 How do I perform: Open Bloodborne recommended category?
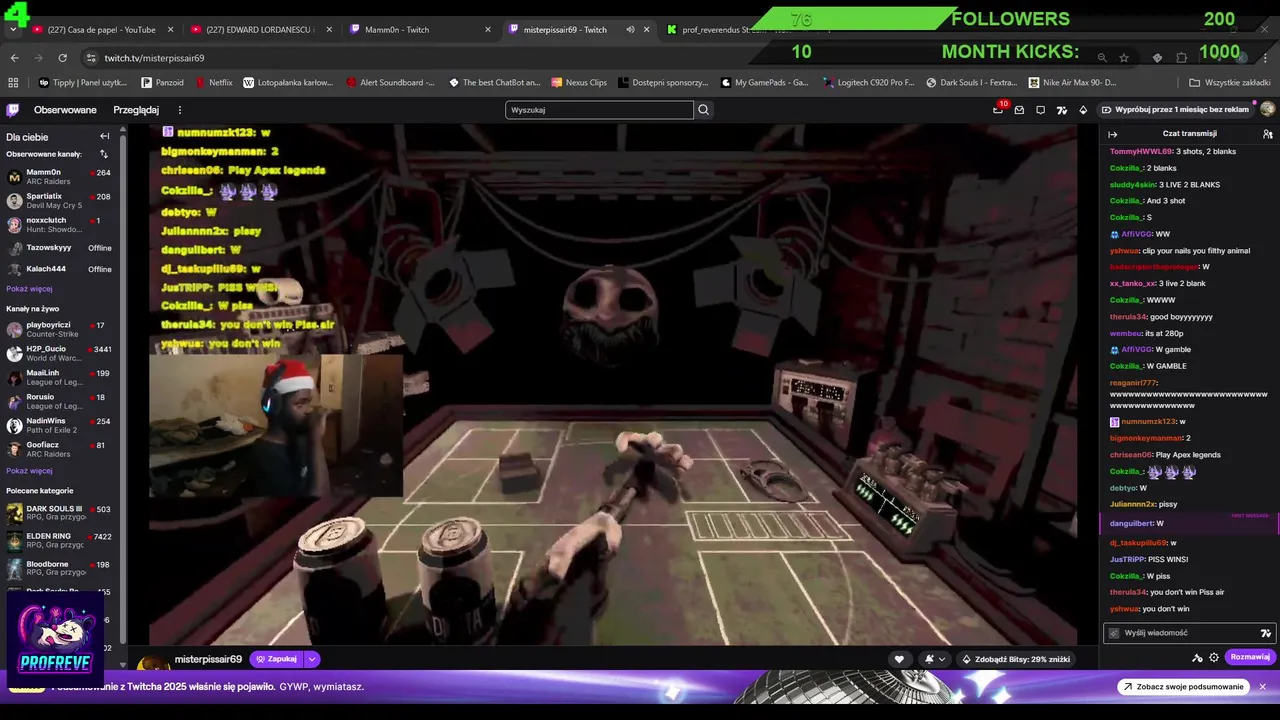[x=59, y=569]
